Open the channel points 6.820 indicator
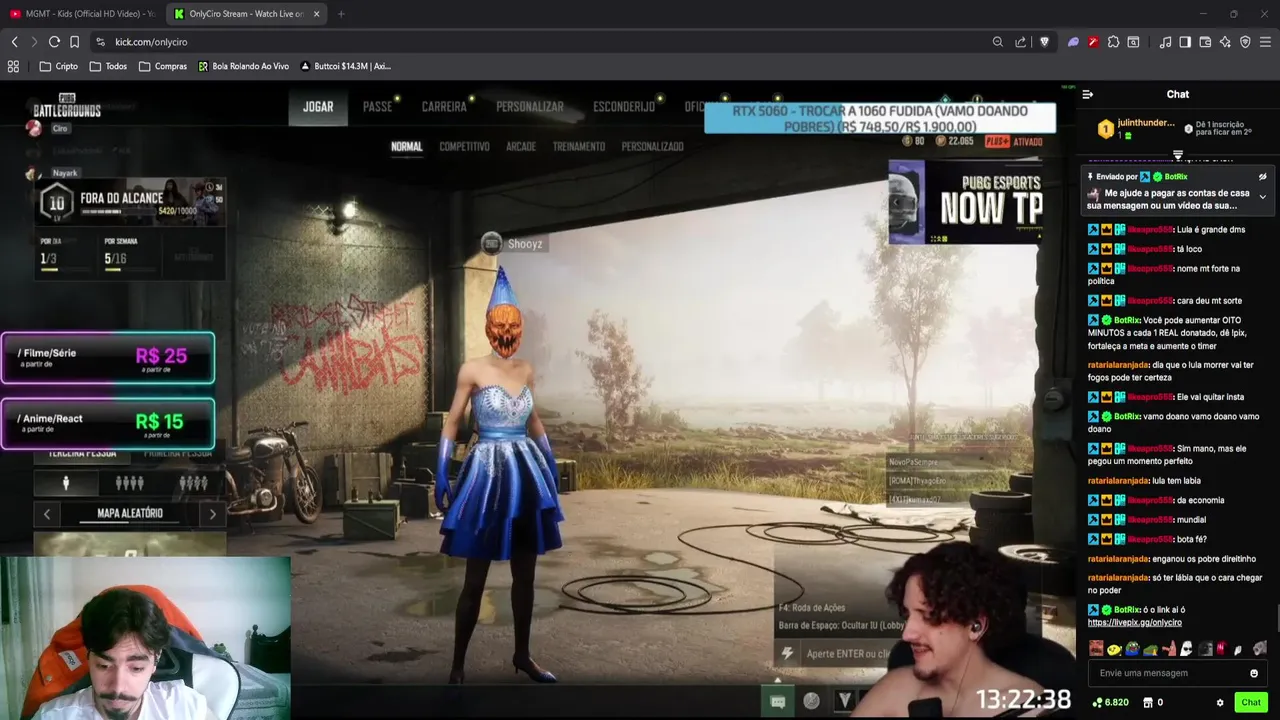Image resolution: width=1280 pixels, height=720 pixels. [x=1109, y=703]
